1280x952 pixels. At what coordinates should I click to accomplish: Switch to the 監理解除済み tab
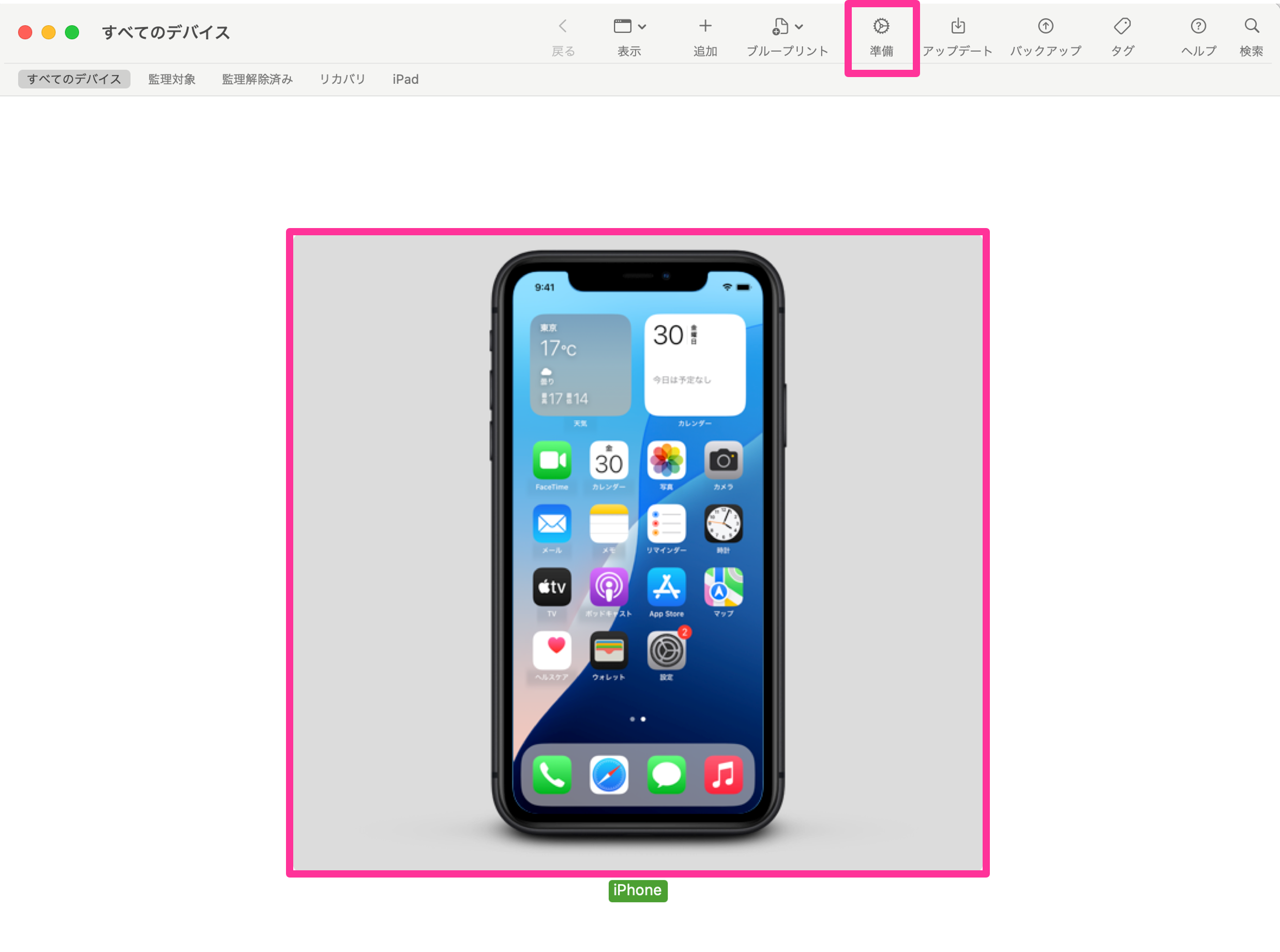(x=257, y=79)
